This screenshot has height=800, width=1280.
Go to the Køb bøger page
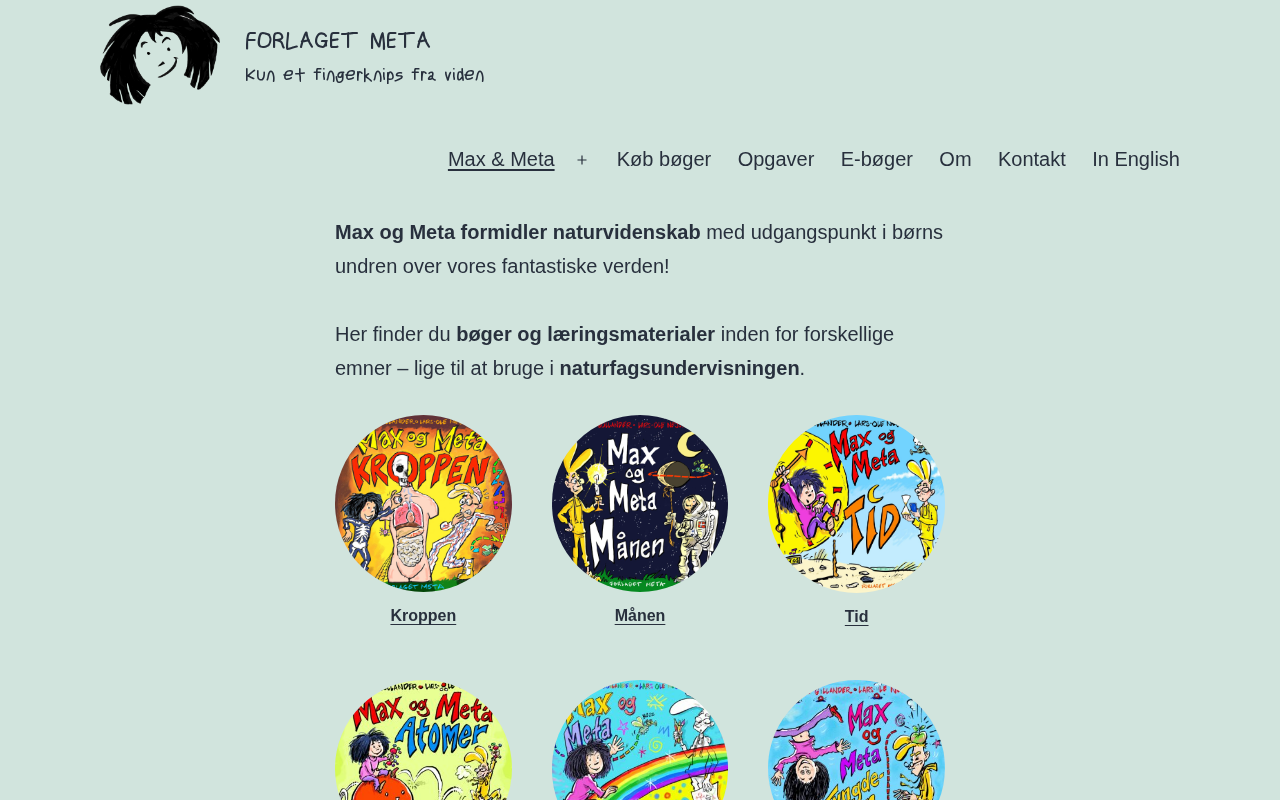664,159
